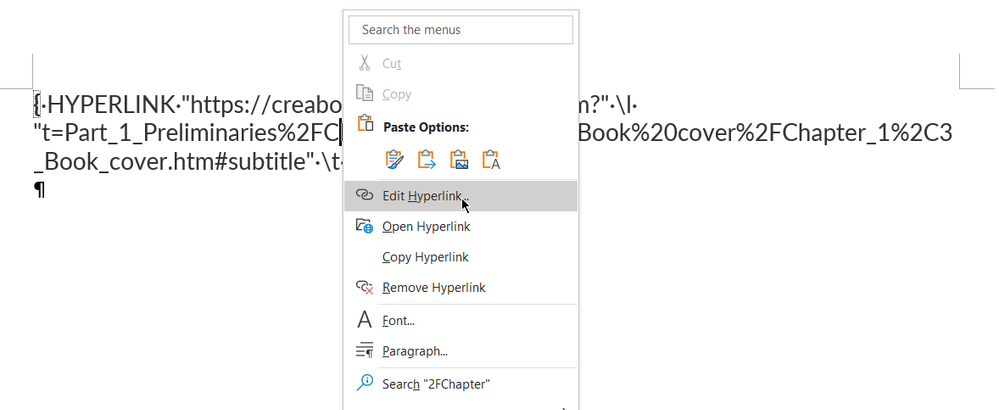
Task: Select the Keep Text Only paste icon
Action: [x=491, y=159]
